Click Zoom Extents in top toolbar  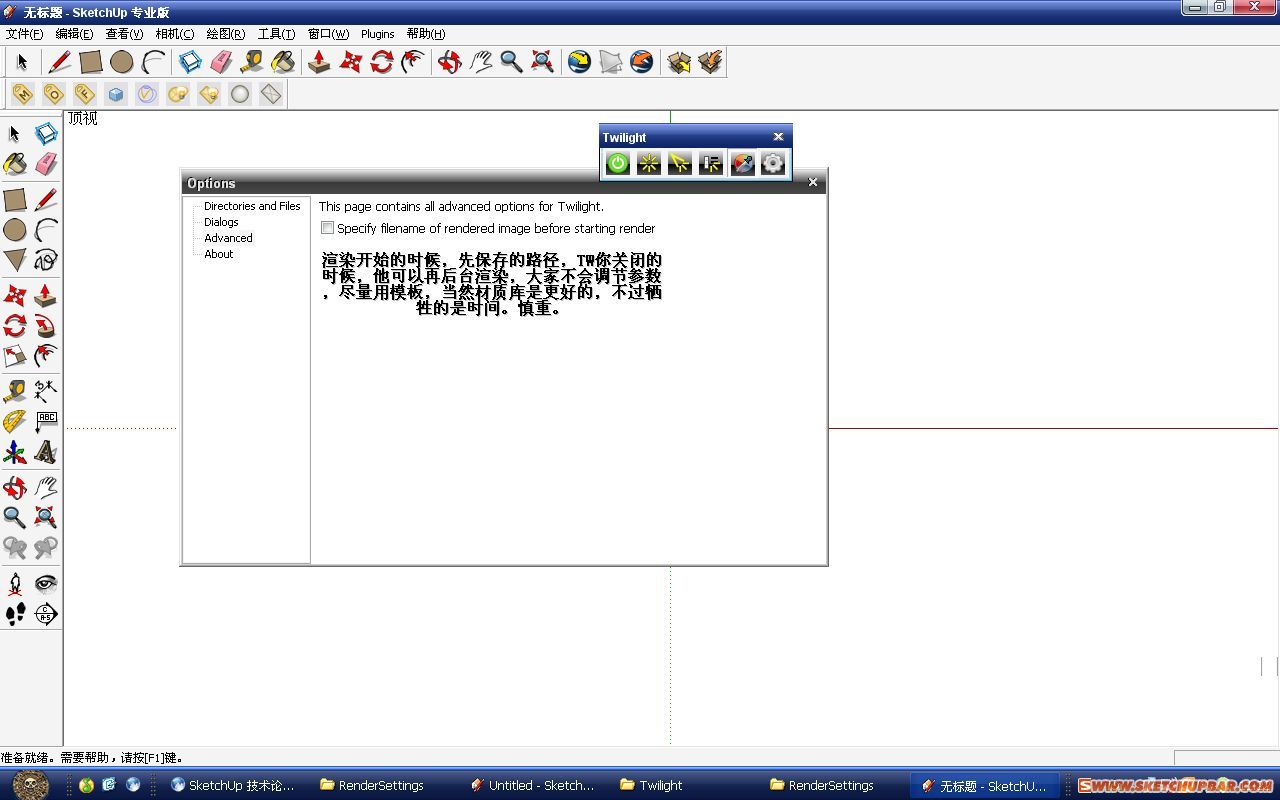(x=542, y=62)
